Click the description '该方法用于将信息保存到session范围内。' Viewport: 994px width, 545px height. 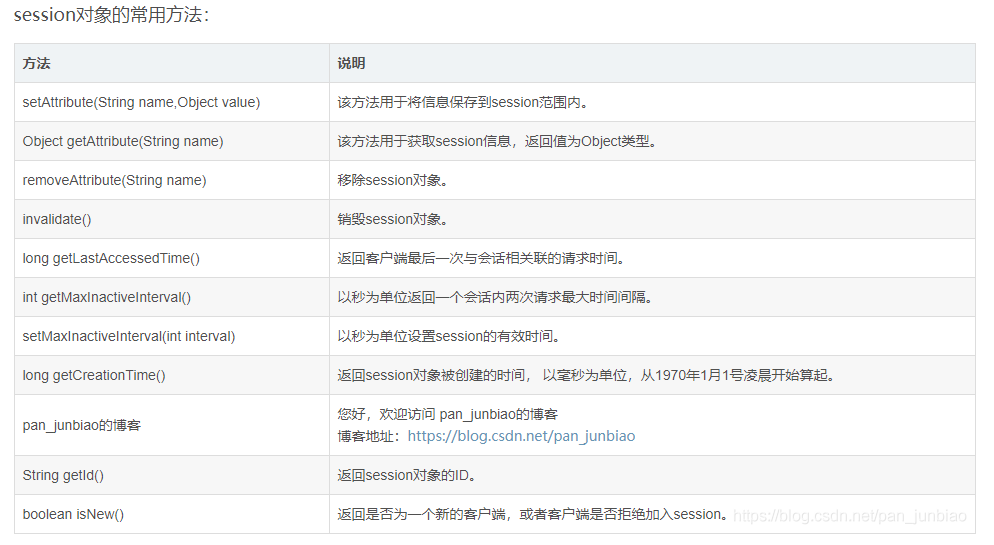pos(464,102)
